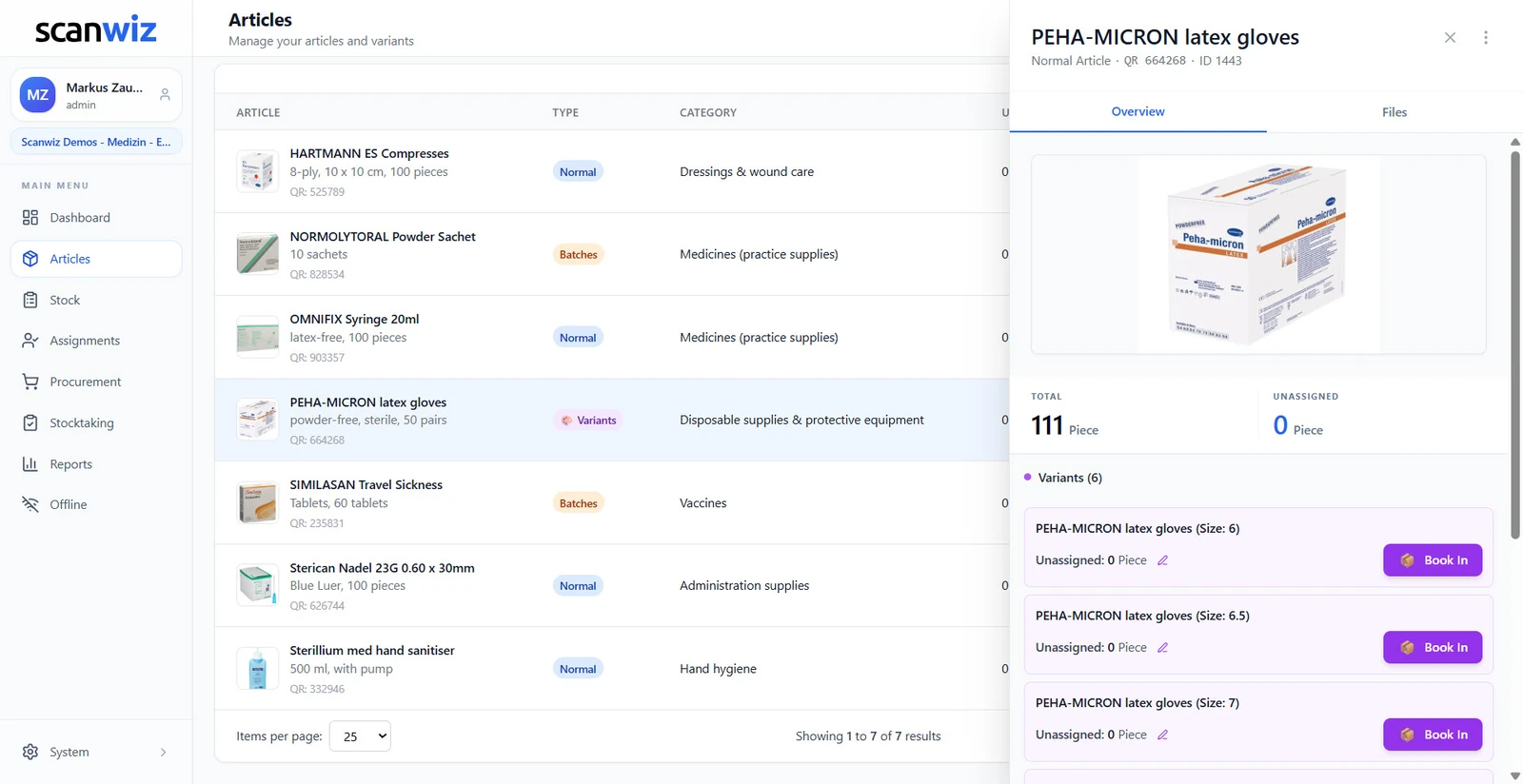The width and height of the screenshot is (1523, 784).
Task: Select the Sterillium med hand sanitiser name
Action: (x=372, y=651)
